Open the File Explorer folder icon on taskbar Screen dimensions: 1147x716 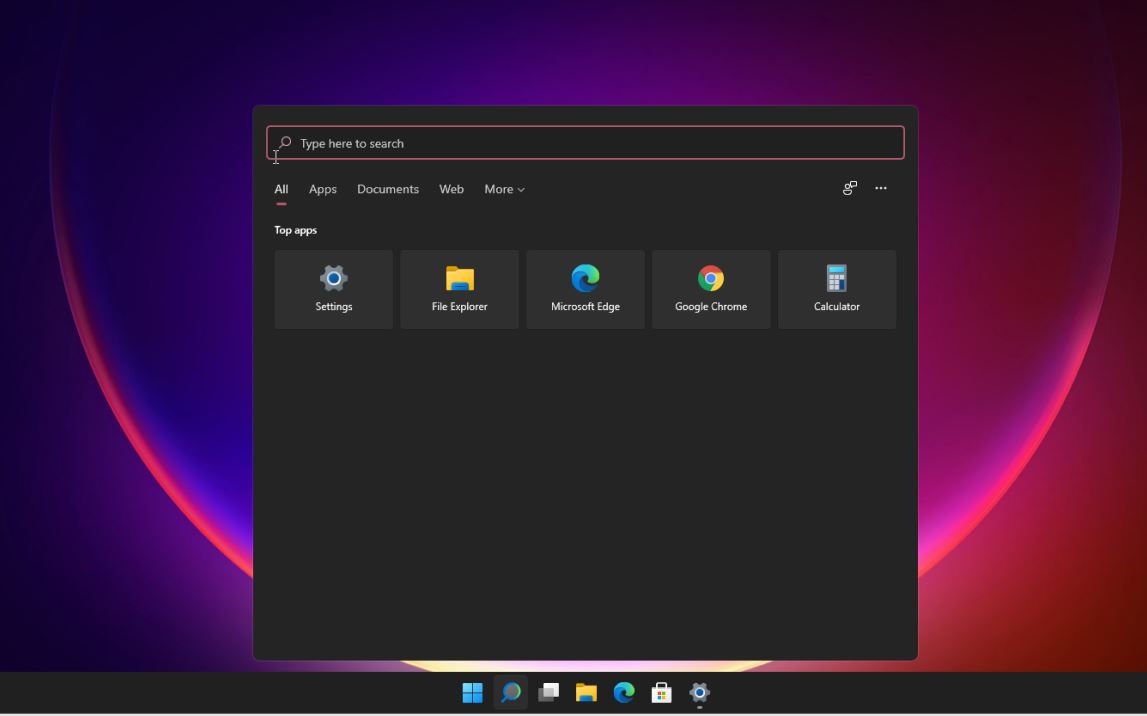[x=586, y=692]
